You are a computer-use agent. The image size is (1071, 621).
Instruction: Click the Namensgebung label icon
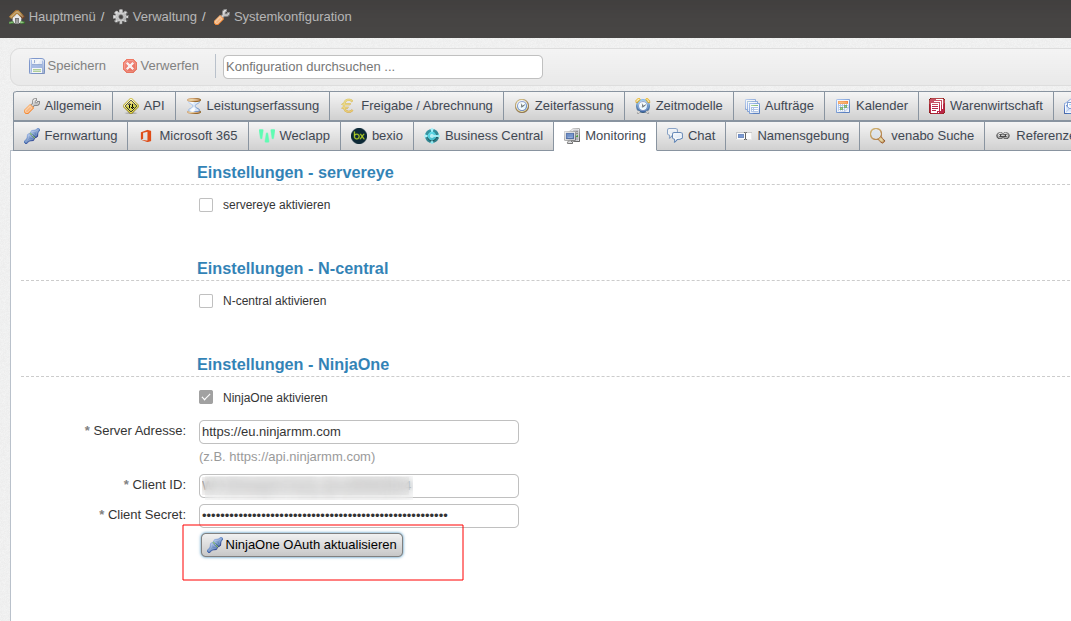pyautogui.click(x=744, y=136)
